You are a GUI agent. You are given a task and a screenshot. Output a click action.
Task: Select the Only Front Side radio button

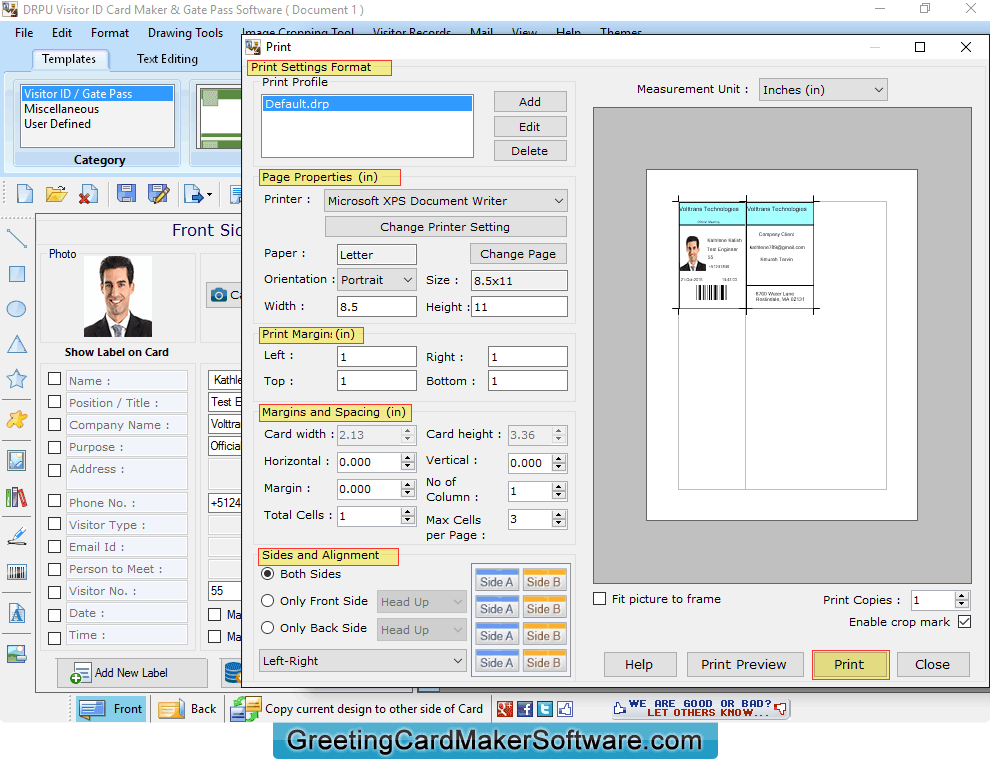(x=268, y=601)
